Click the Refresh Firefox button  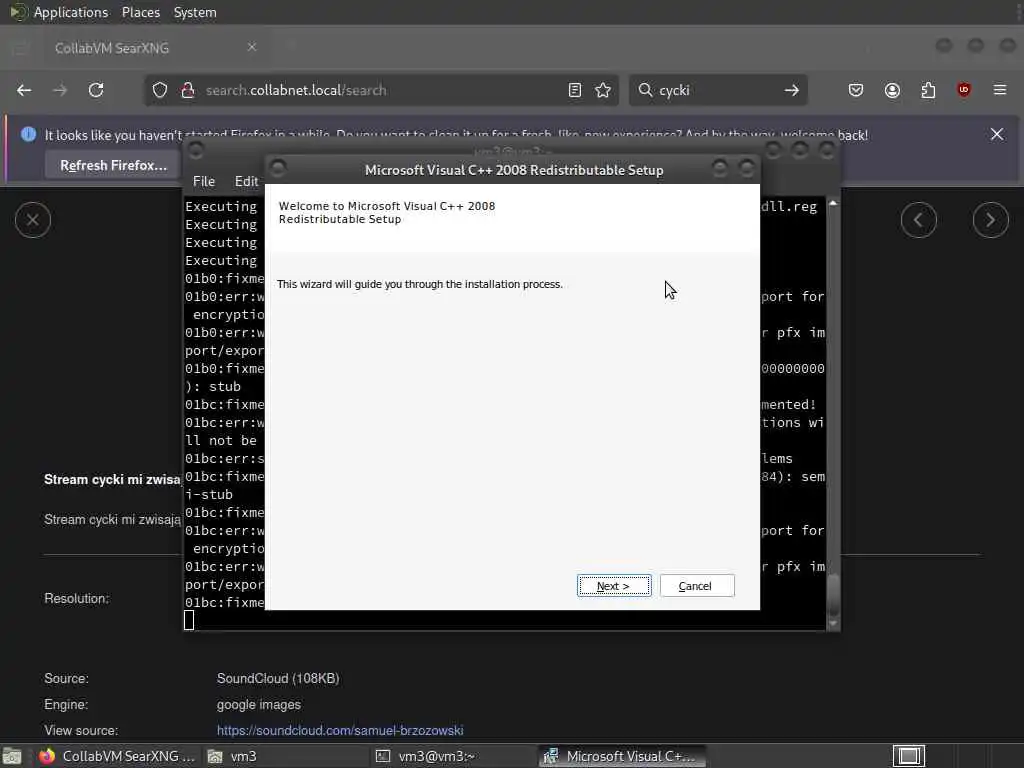pos(114,165)
